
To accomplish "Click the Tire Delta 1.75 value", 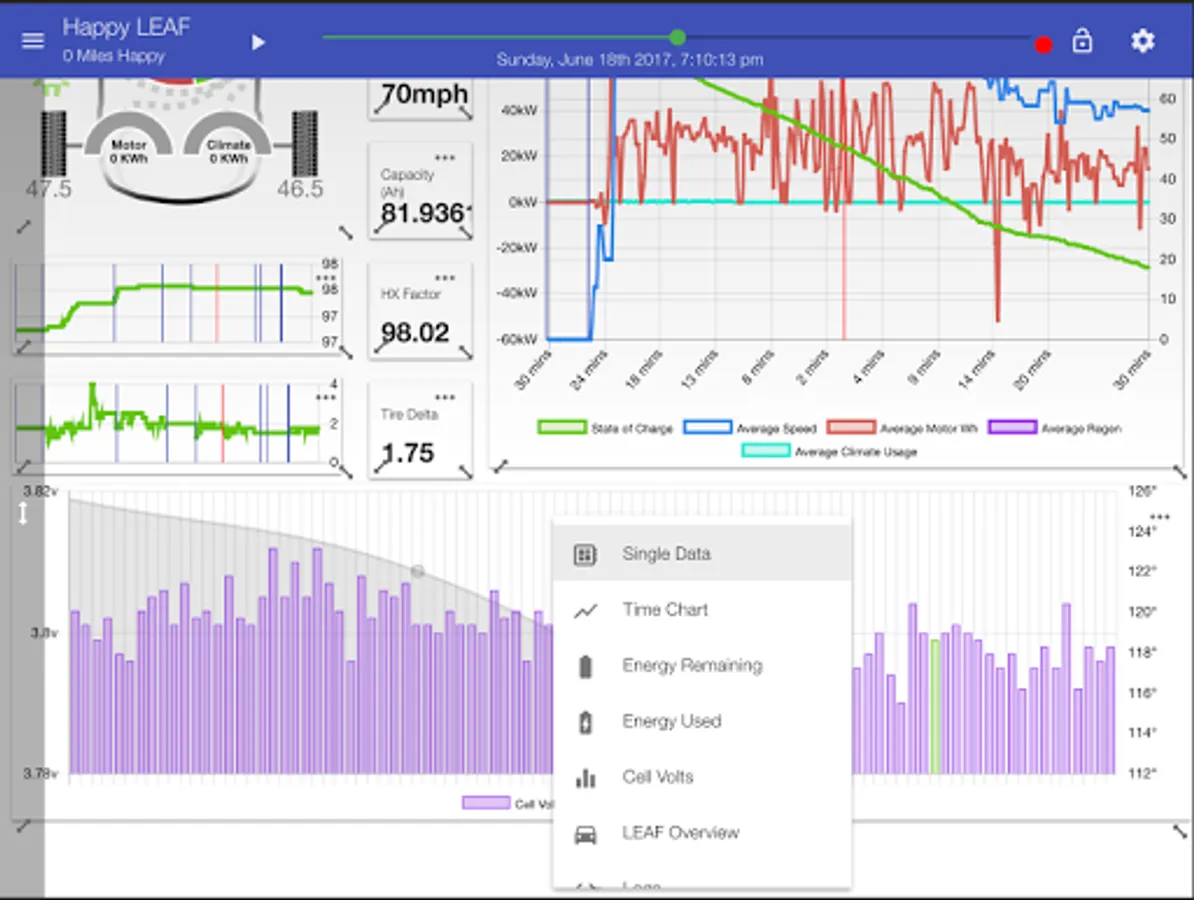I will 407,453.
